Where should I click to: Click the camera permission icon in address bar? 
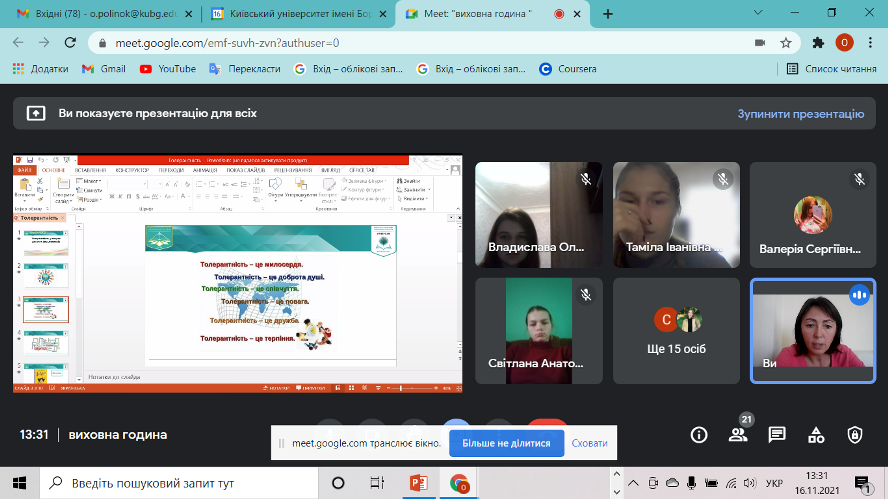[760, 43]
